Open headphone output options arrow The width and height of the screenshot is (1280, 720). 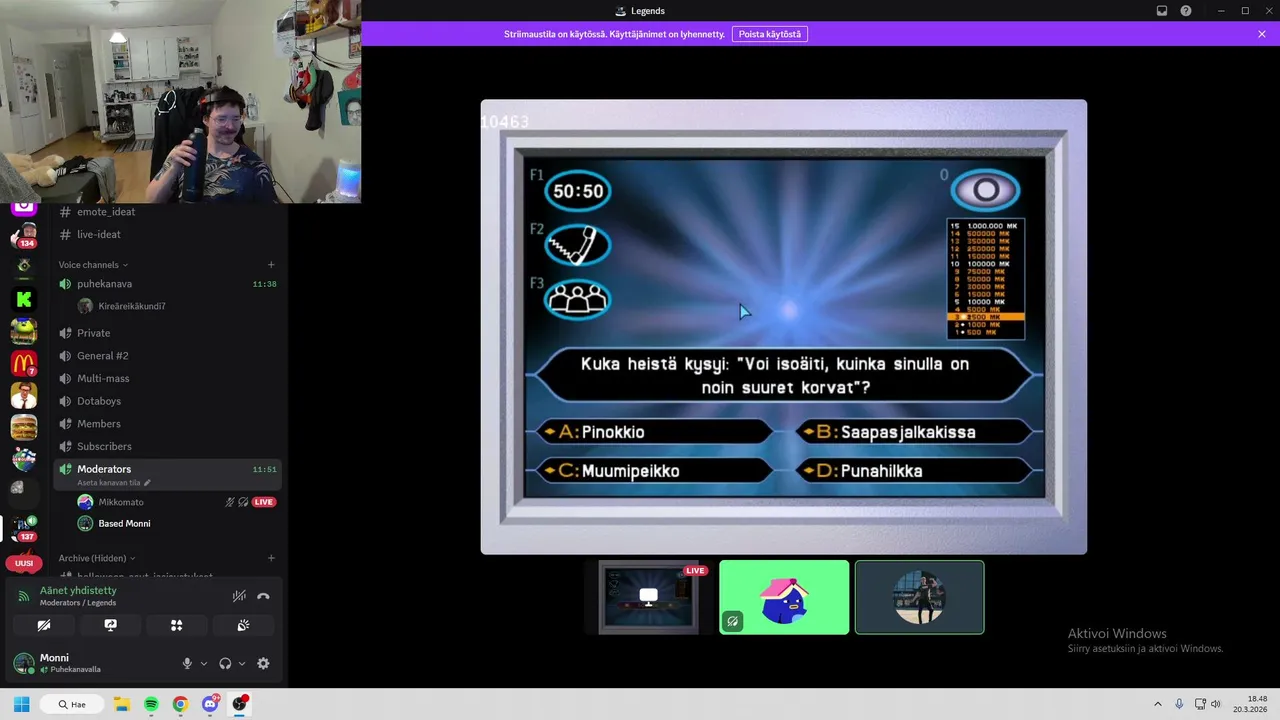242,663
